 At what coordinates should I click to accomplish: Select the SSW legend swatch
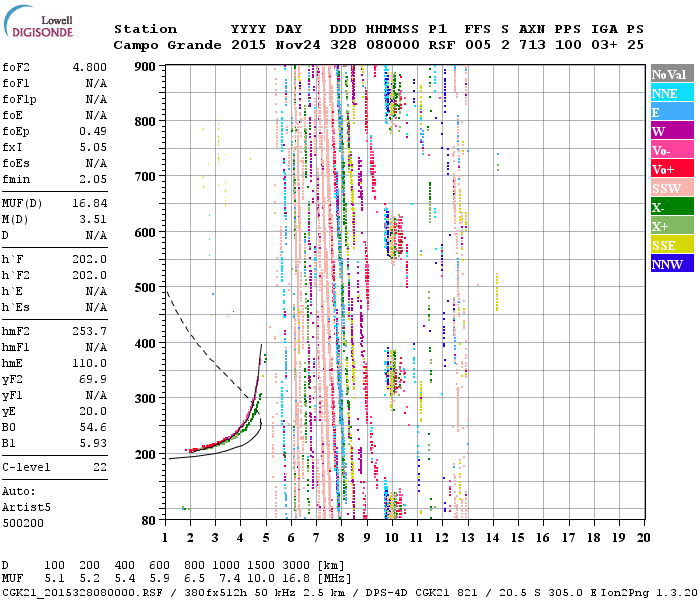pyautogui.click(x=672, y=188)
